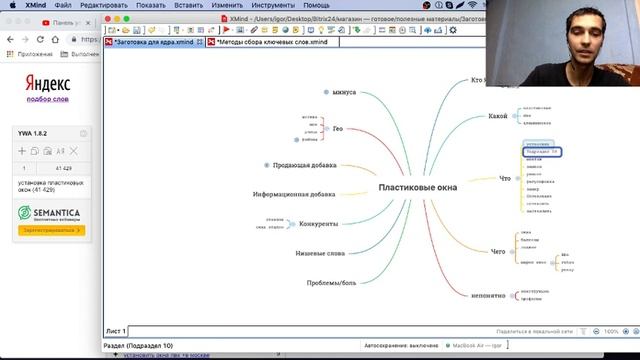This screenshot has height=360, width=640.
Task: Start presentation with the red play icon
Action: point(226,30)
